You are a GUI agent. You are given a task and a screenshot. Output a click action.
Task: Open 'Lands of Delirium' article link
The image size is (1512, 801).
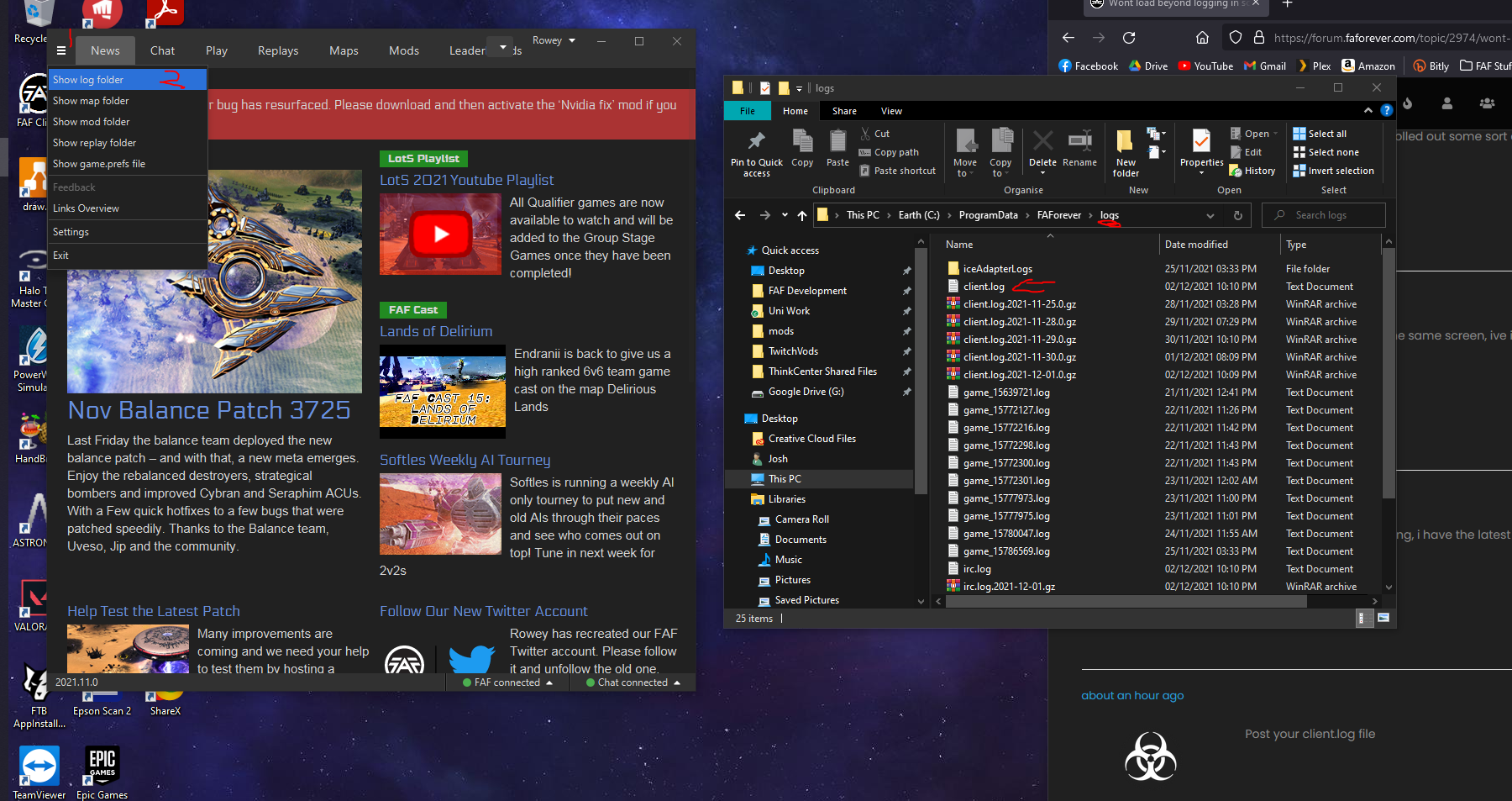pyautogui.click(x=436, y=331)
